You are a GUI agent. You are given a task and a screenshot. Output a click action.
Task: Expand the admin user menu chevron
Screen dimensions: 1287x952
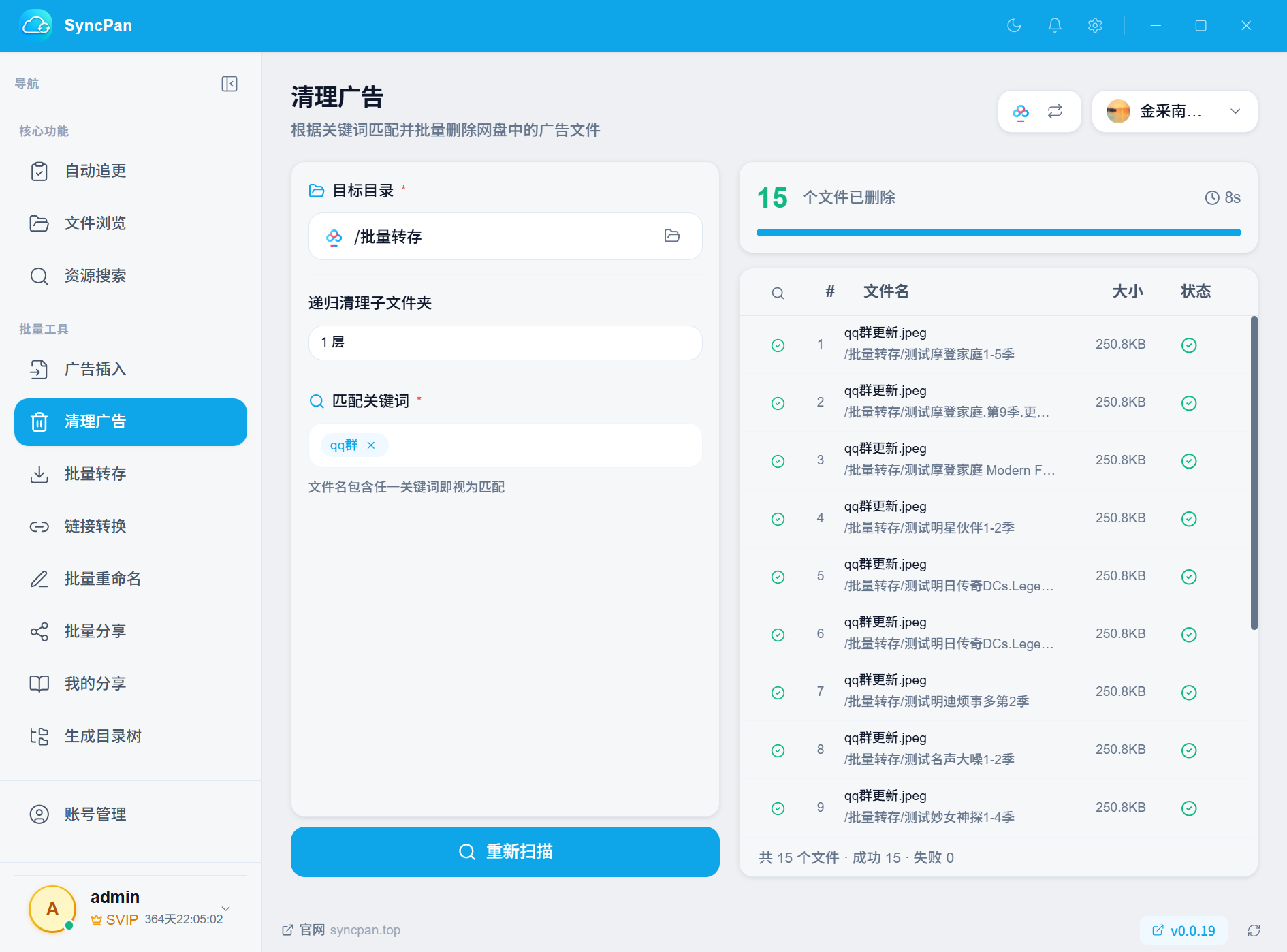pyautogui.click(x=226, y=908)
